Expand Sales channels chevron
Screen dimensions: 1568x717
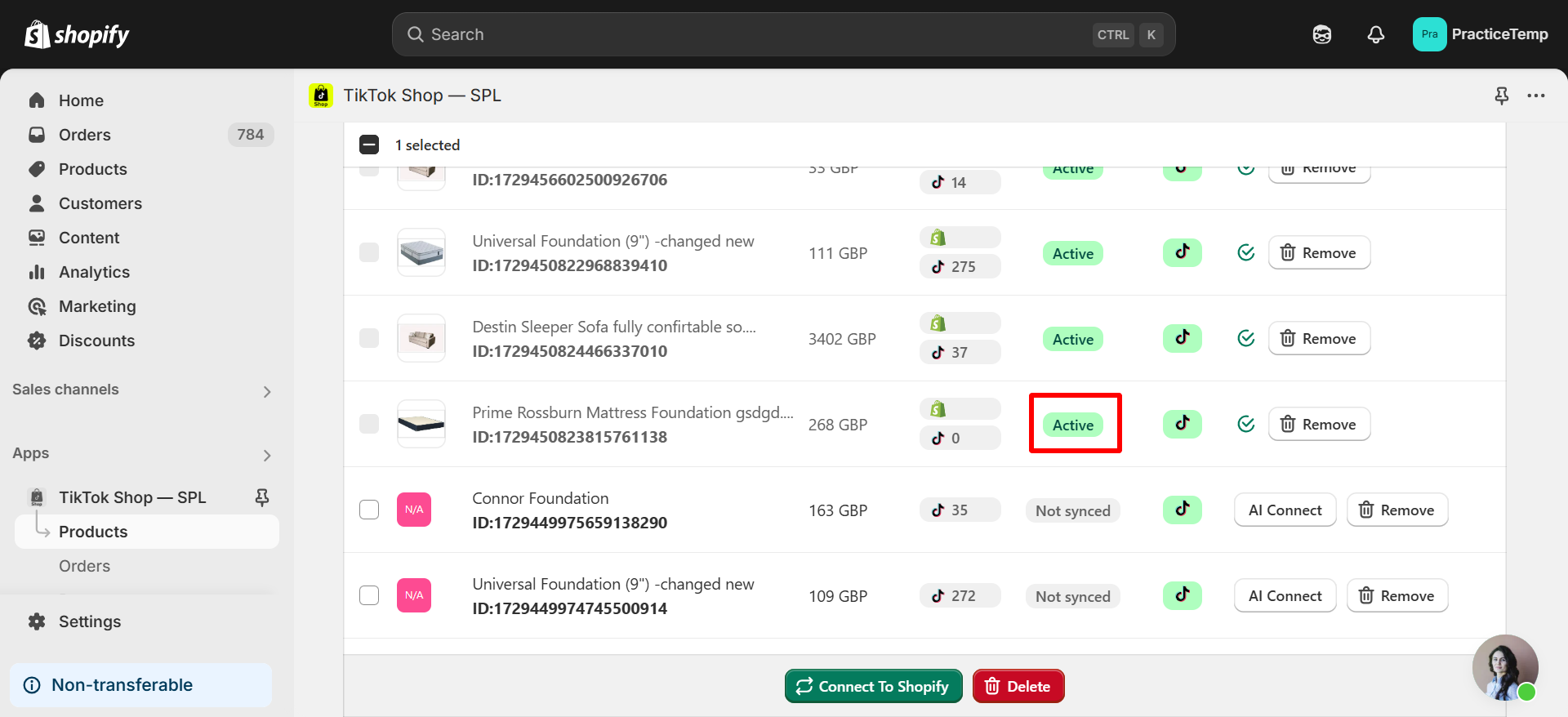(267, 391)
